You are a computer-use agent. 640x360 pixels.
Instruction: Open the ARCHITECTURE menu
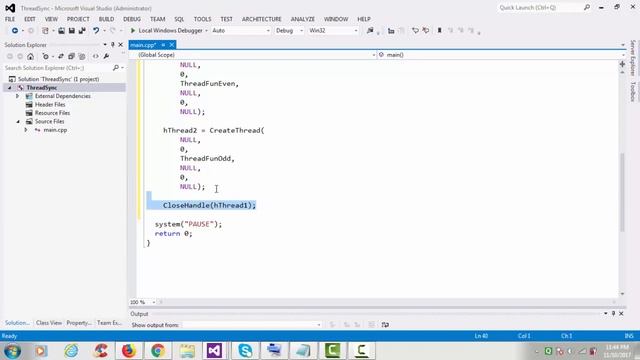click(262, 19)
